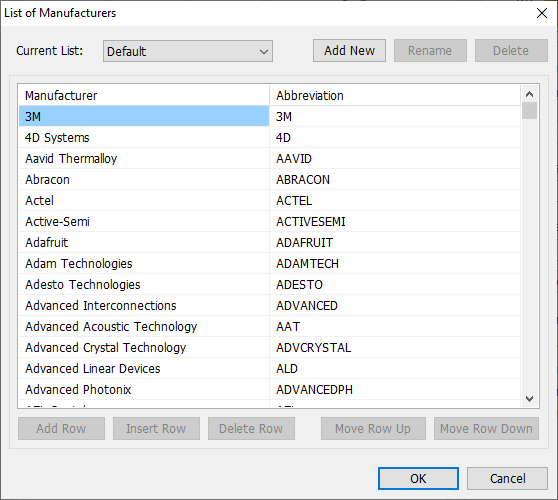Image resolution: width=558 pixels, height=500 pixels.
Task: Select the Advanced Crystal Technology cell
Action: 144,347
